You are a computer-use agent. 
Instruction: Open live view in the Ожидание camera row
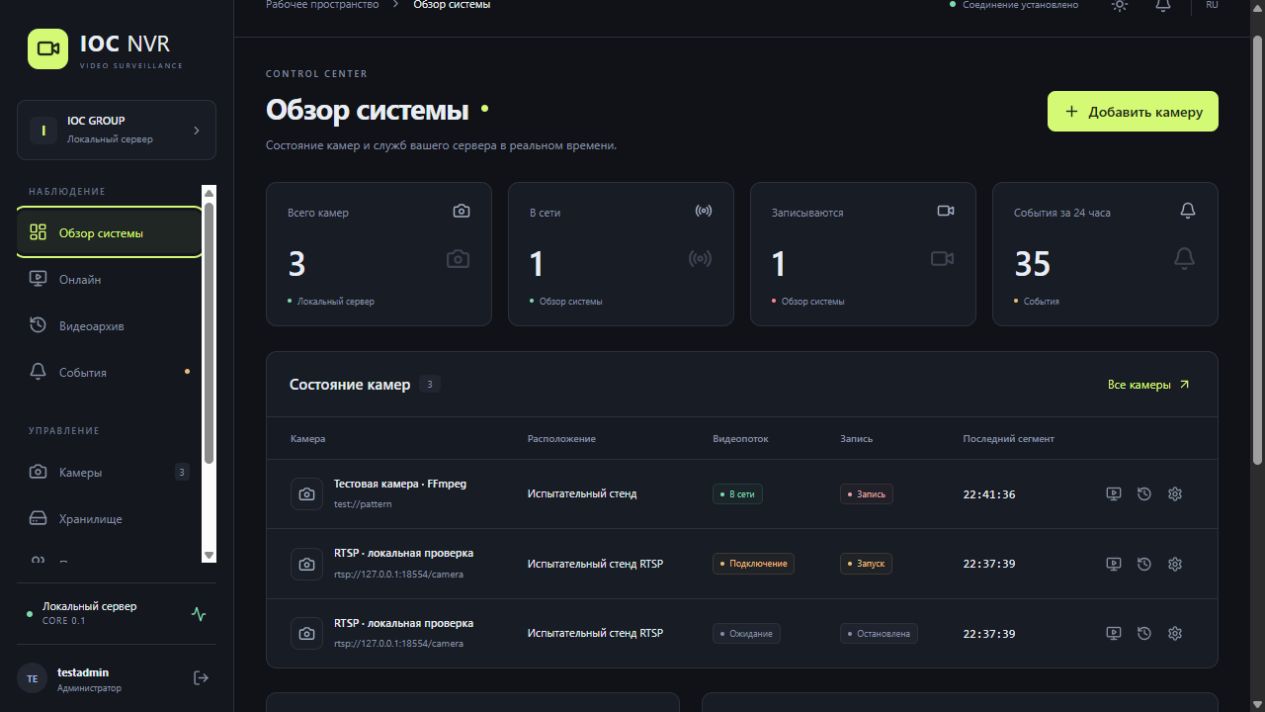click(x=1112, y=633)
